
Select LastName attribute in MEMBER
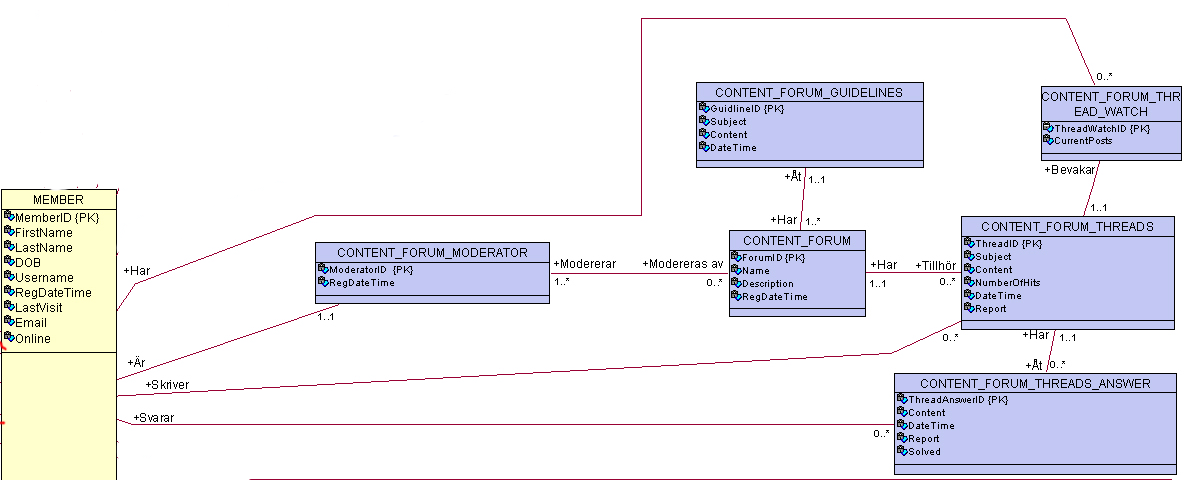tap(44, 248)
